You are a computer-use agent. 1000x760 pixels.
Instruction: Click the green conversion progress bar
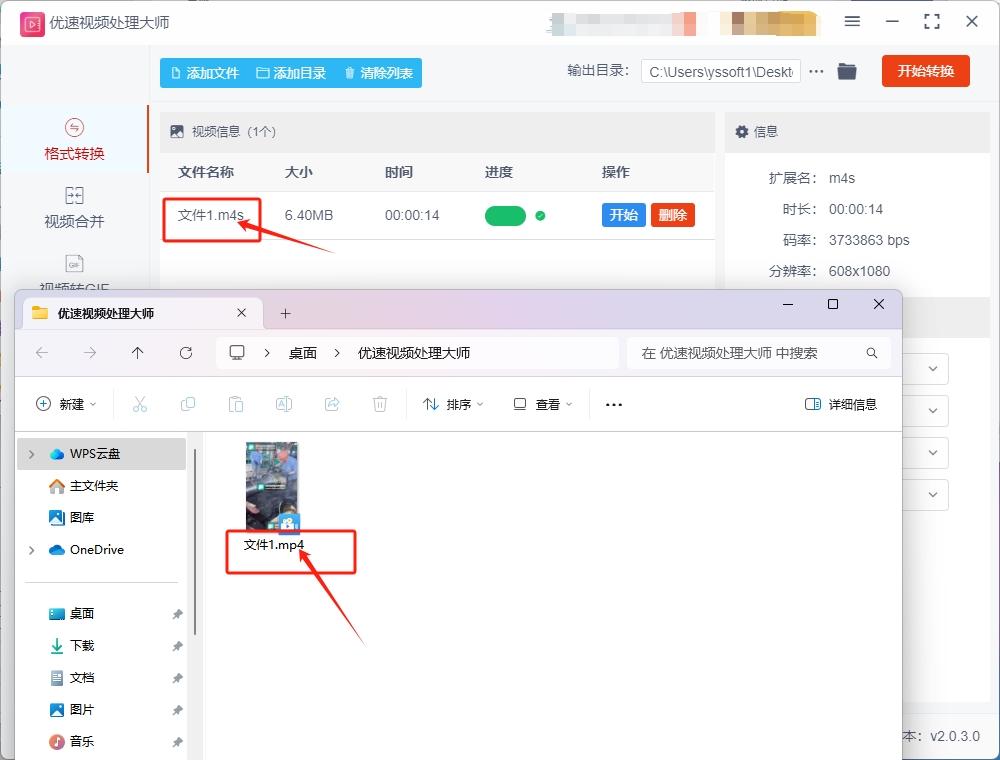click(505, 214)
